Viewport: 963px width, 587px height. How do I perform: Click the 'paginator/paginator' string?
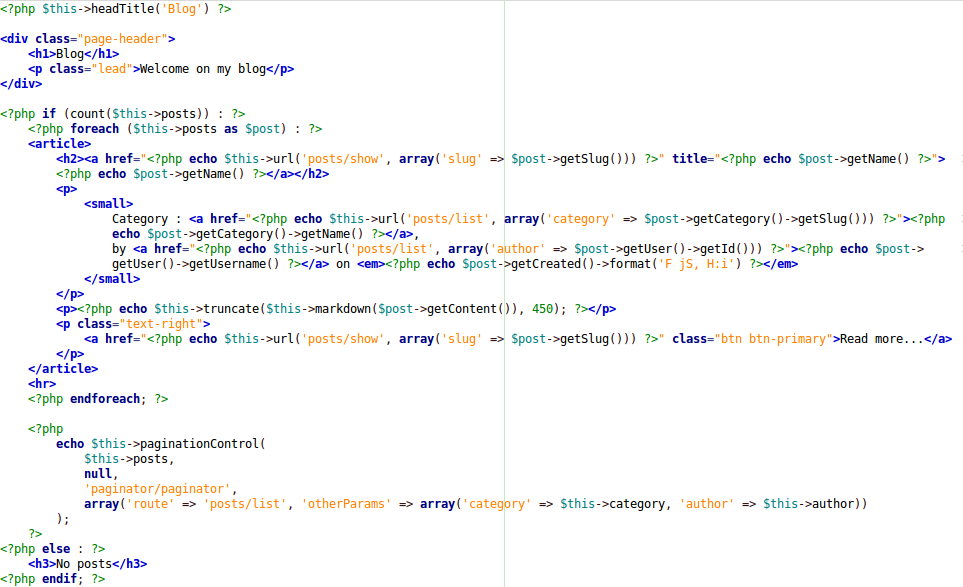pos(160,489)
